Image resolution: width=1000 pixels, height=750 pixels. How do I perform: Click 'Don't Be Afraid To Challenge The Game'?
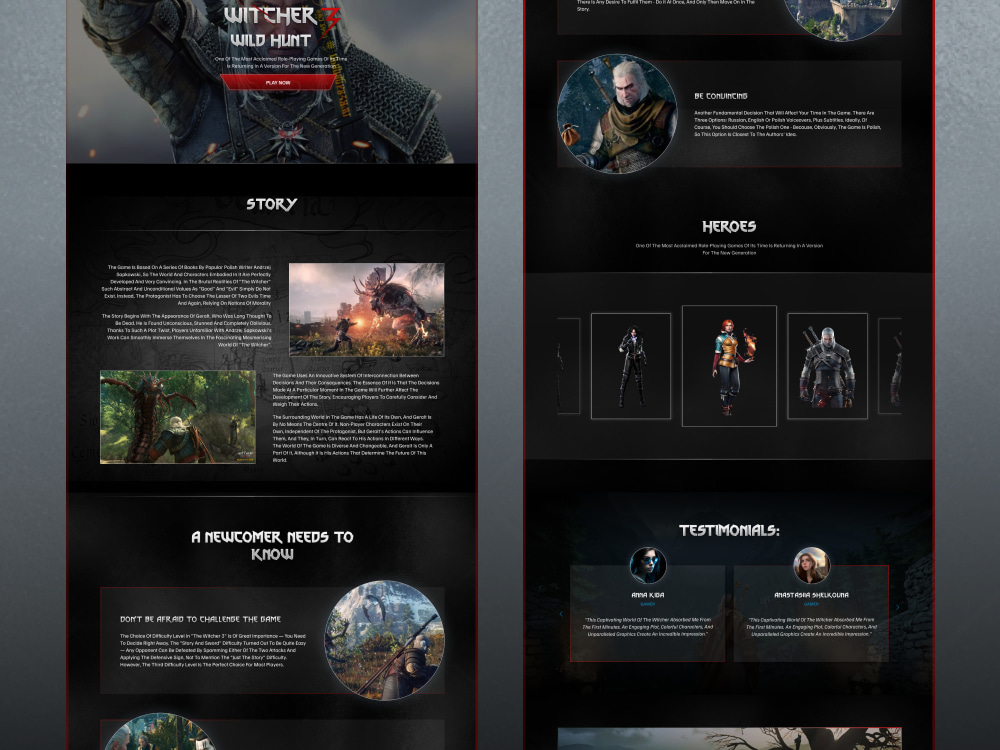pos(200,619)
